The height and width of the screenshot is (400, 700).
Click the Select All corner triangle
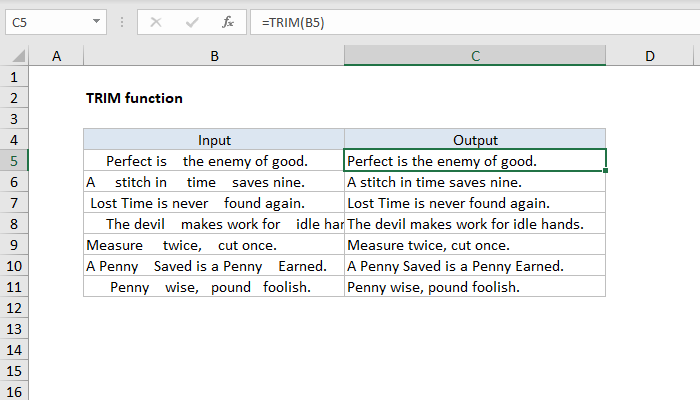point(18,56)
